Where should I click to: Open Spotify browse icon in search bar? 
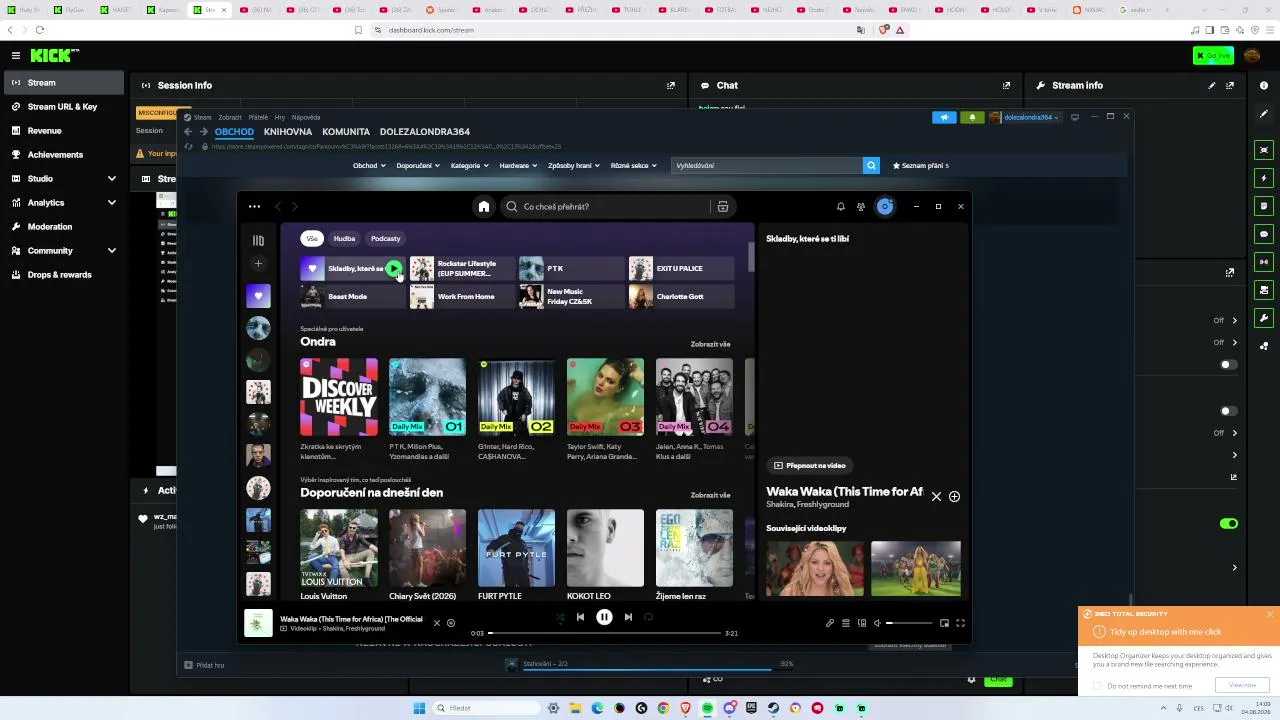click(722, 207)
